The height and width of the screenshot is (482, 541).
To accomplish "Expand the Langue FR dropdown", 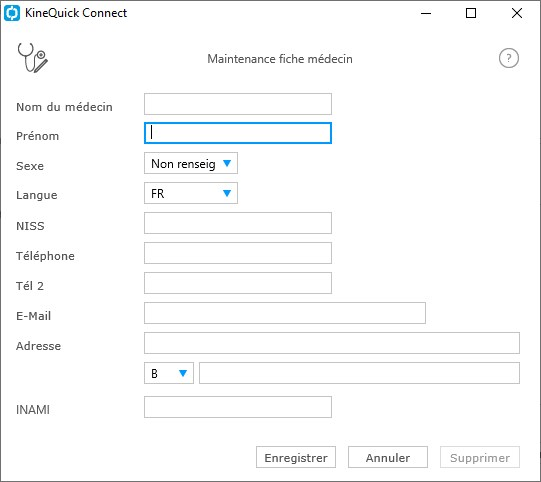I will click(x=191, y=193).
